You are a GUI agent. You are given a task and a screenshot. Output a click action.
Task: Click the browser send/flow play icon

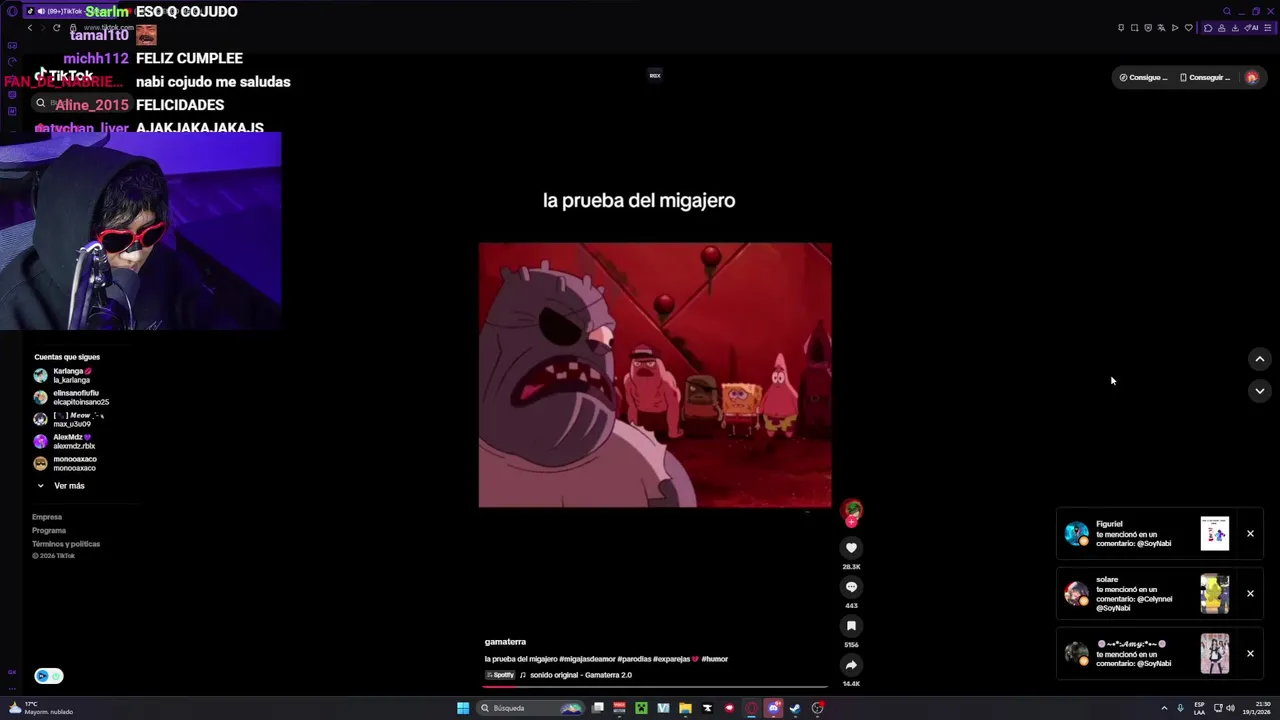[x=1175, y=28]
